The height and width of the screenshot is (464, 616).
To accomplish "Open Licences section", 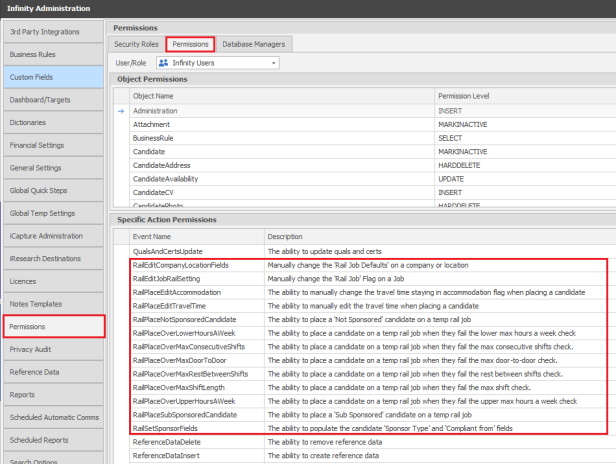I will tap(53, 281).
